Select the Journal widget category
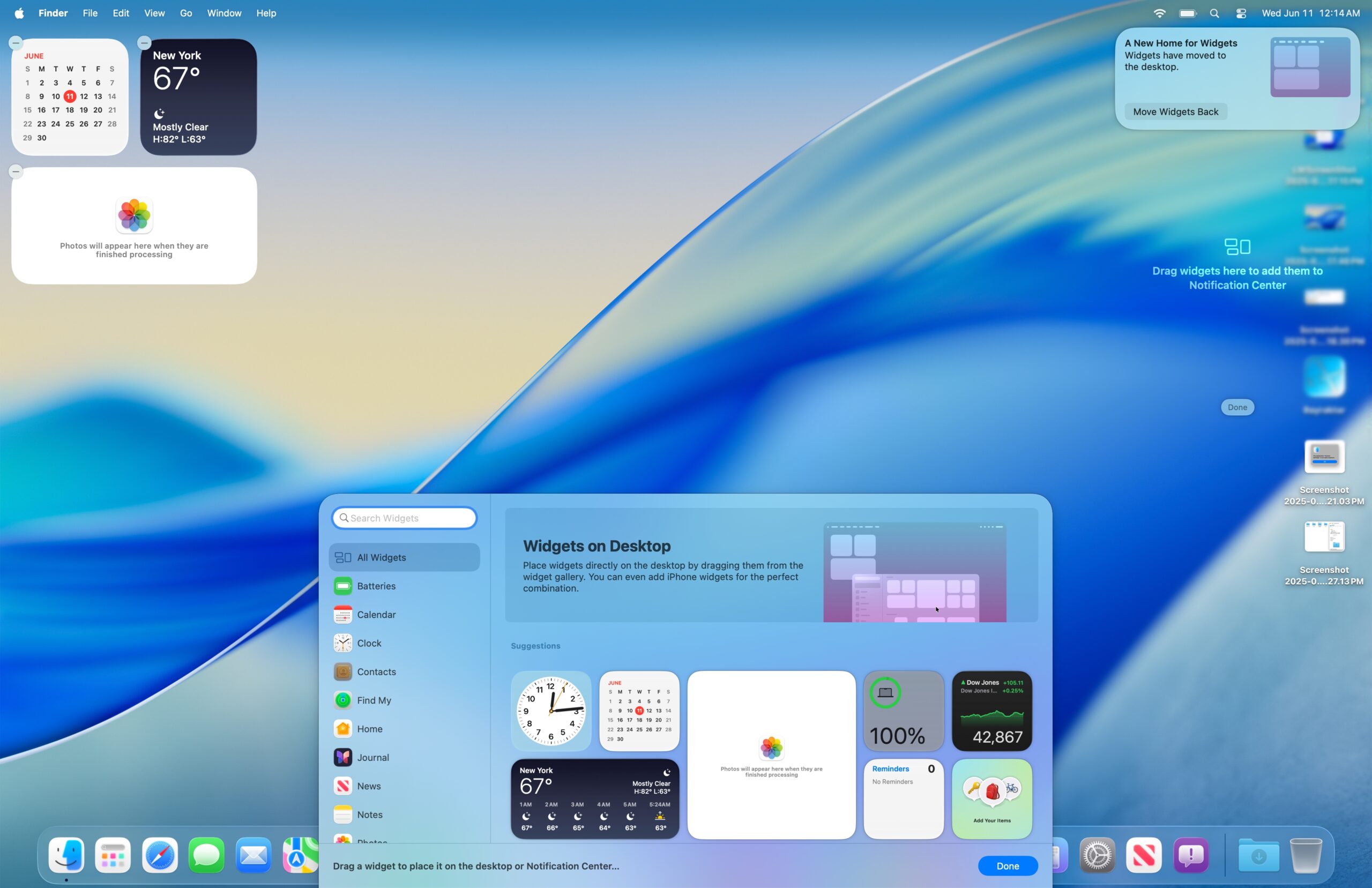Viewport: 1372px width, 888px height. 372,757
